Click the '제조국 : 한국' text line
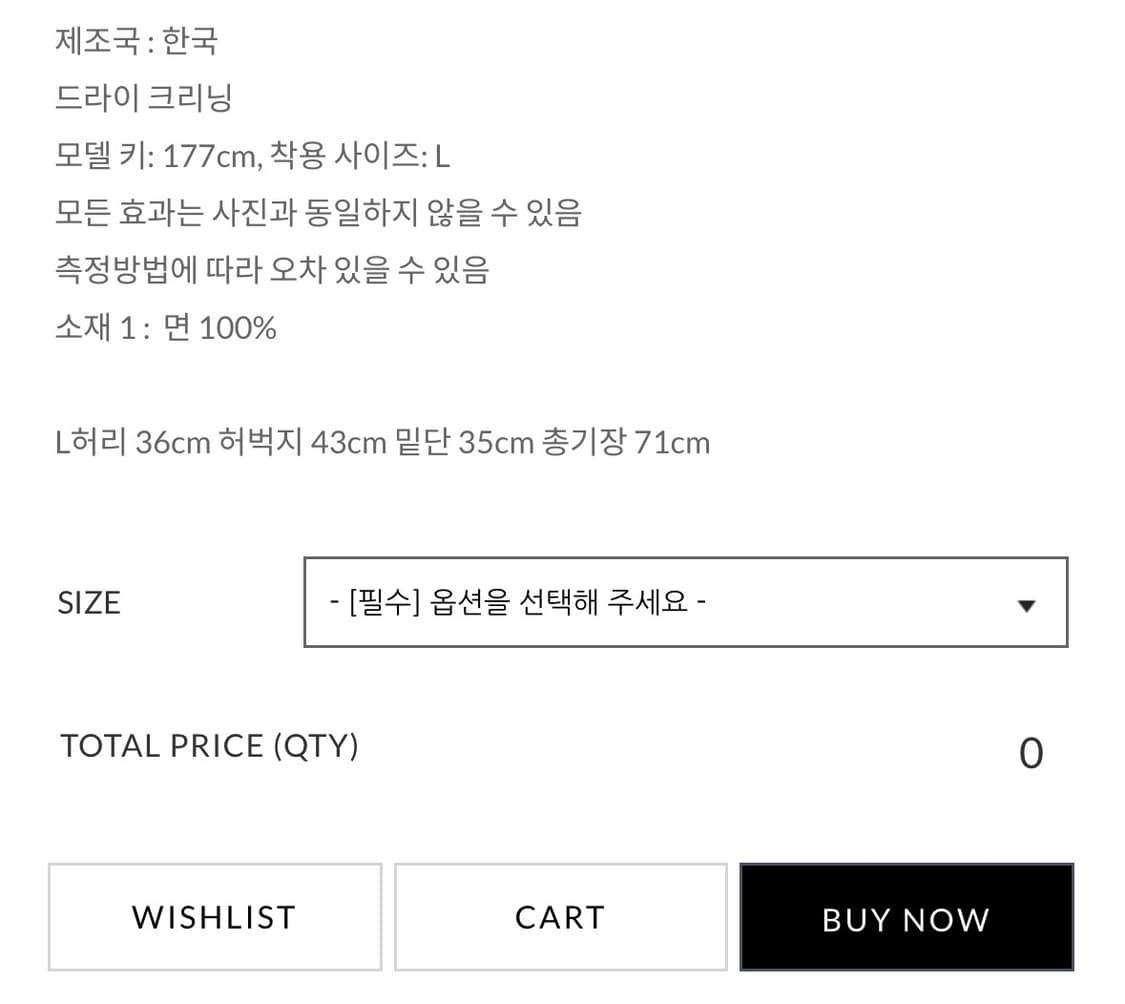Image resolution: width=1125 pixels, height=1004 pixels. 136,41
